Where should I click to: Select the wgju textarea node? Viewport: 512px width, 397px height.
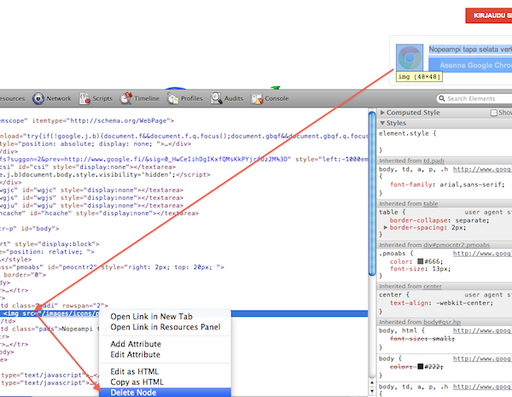[x=92, y=205]
